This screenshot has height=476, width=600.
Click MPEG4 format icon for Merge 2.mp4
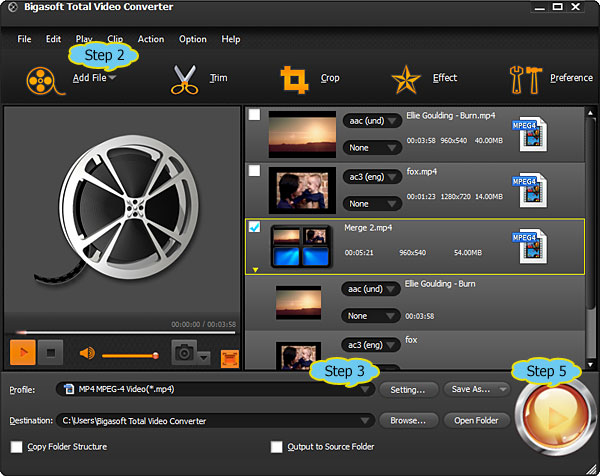click(530, 246)
